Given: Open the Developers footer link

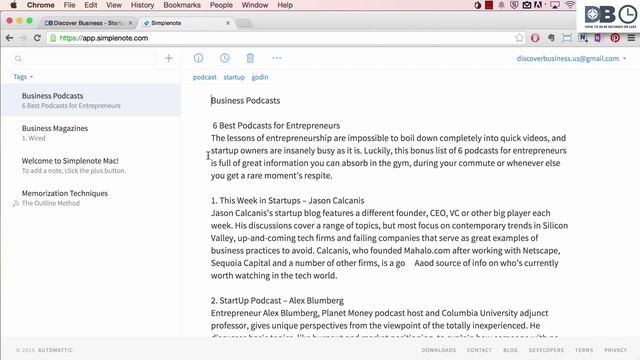Looking at the screenshot, I should [546, 350].
